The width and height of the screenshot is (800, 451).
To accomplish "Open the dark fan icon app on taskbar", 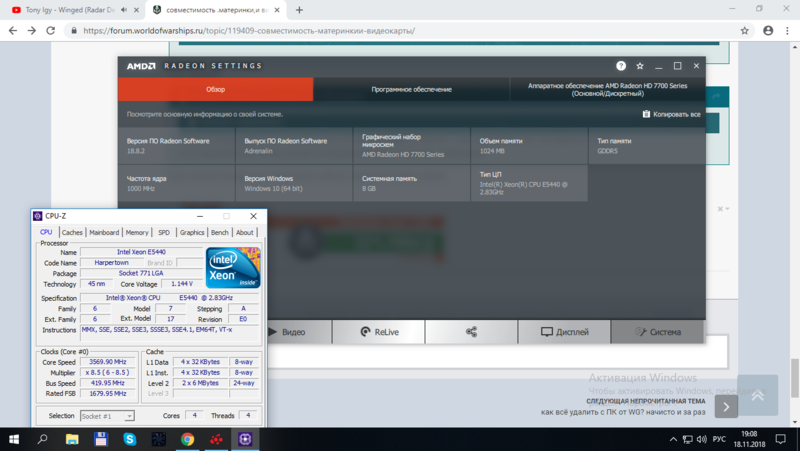I will tap(159, 439).
